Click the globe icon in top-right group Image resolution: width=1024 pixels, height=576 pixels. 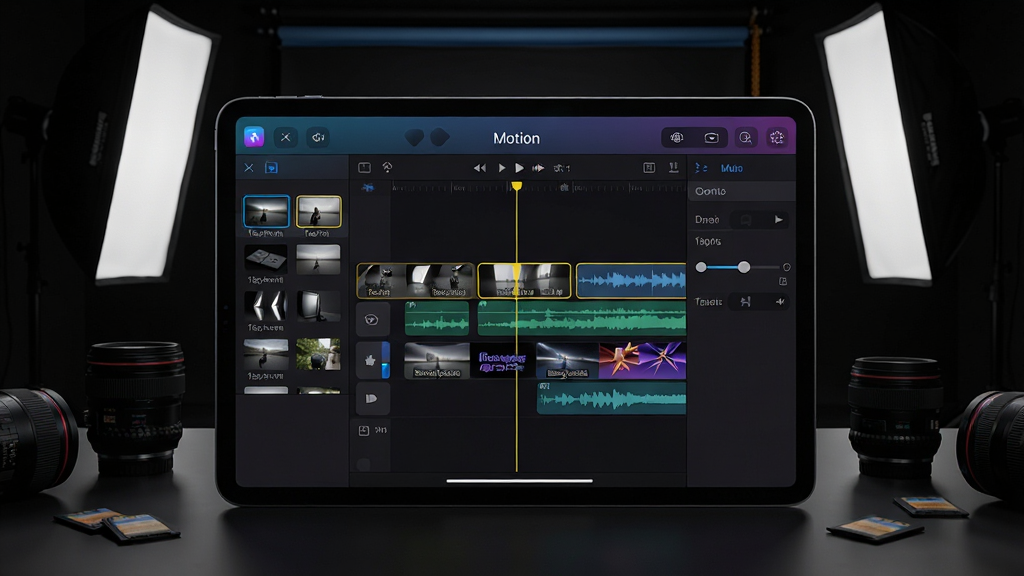point(677,137)
